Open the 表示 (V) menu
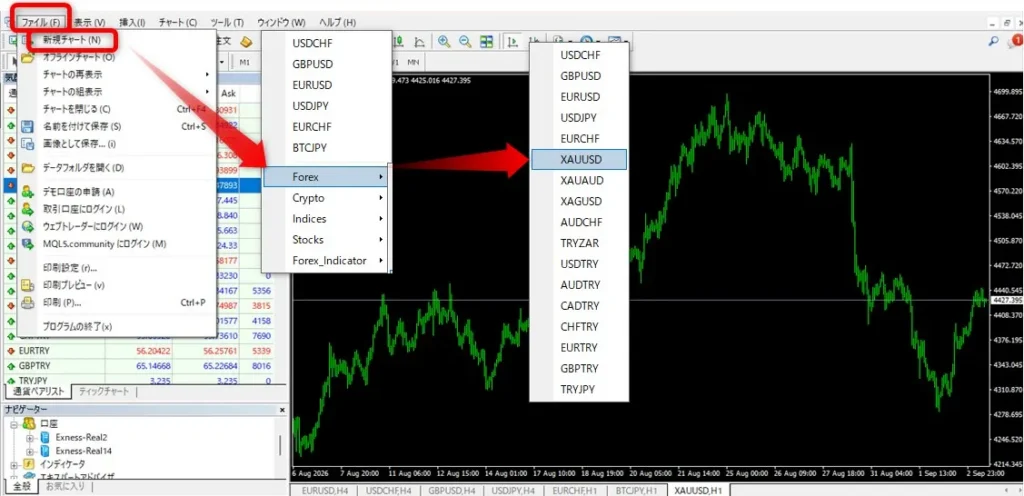Screen dimensions: 1024x496 pos(89,22)
